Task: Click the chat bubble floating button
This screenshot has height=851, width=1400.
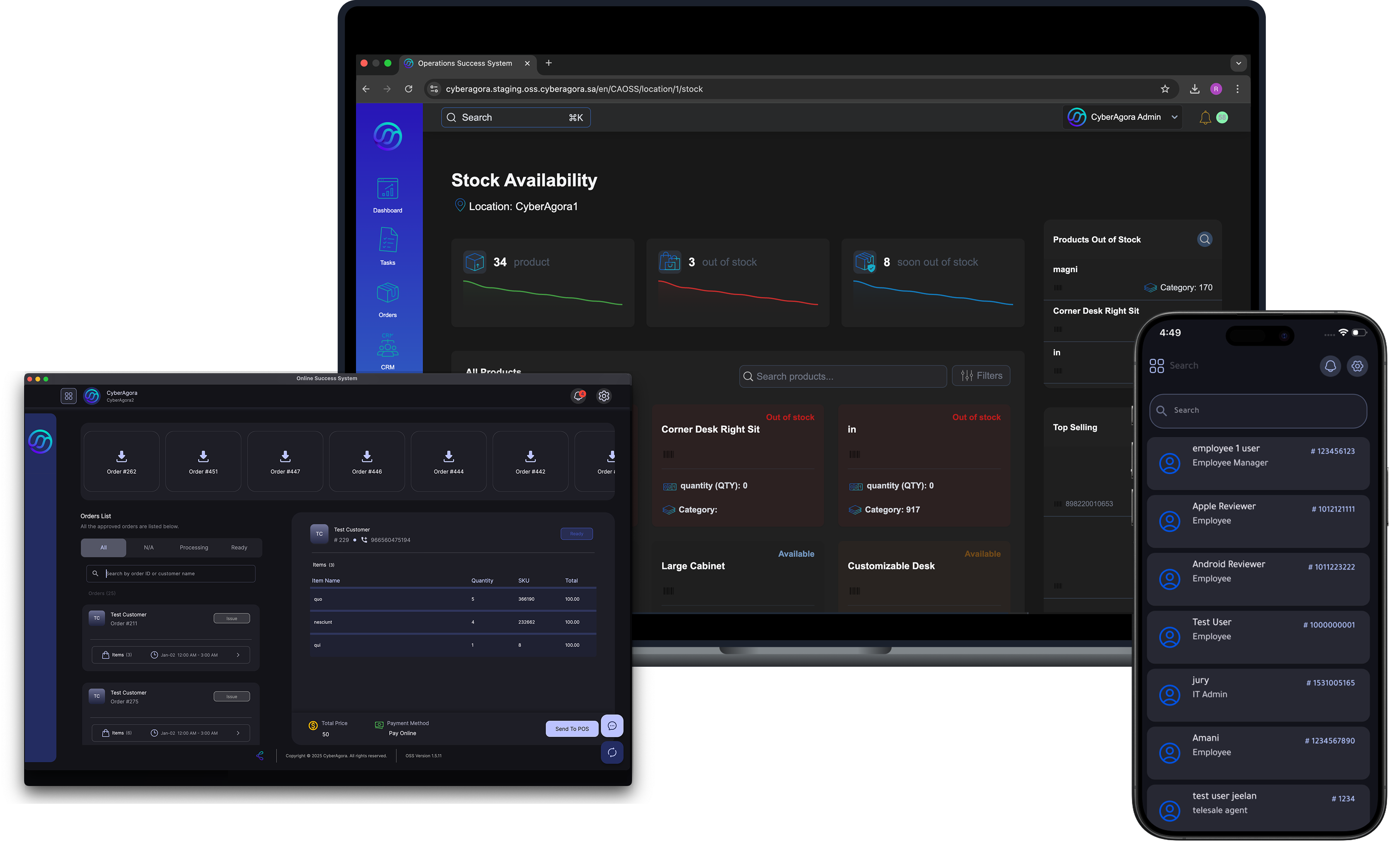Action: [x=612, y=726]
